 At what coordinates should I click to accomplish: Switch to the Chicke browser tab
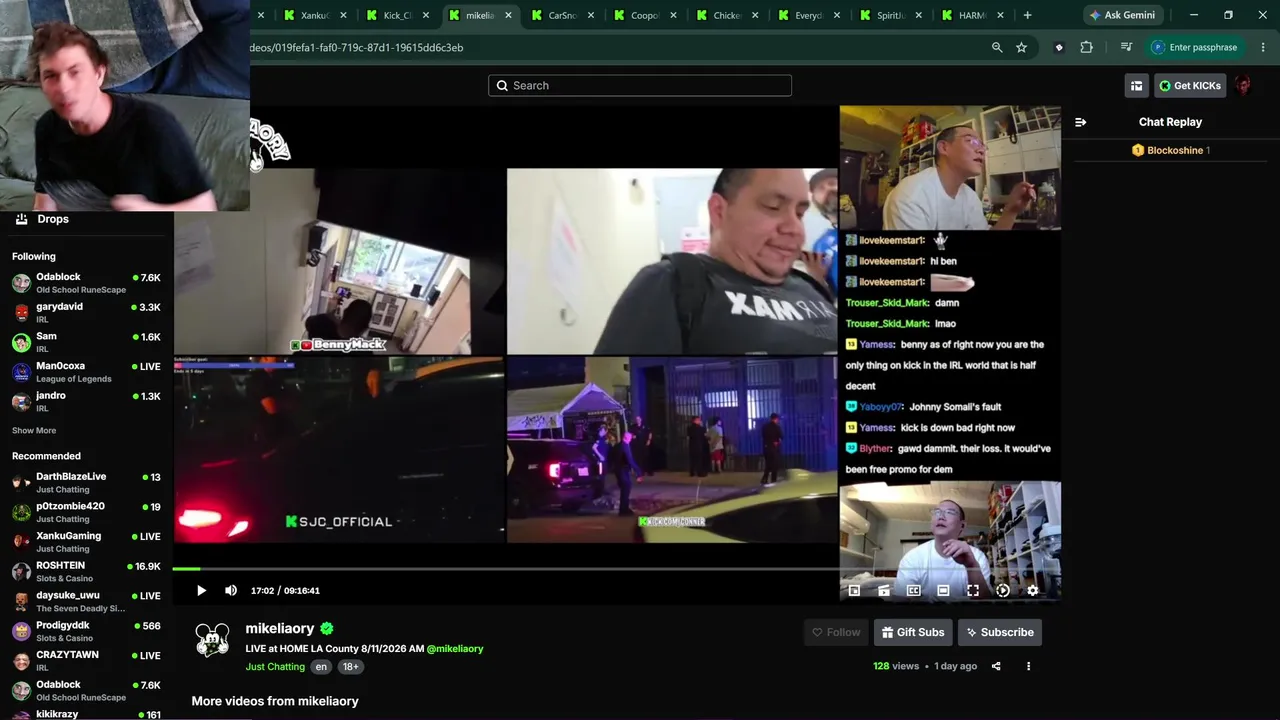tap(726, 15)
